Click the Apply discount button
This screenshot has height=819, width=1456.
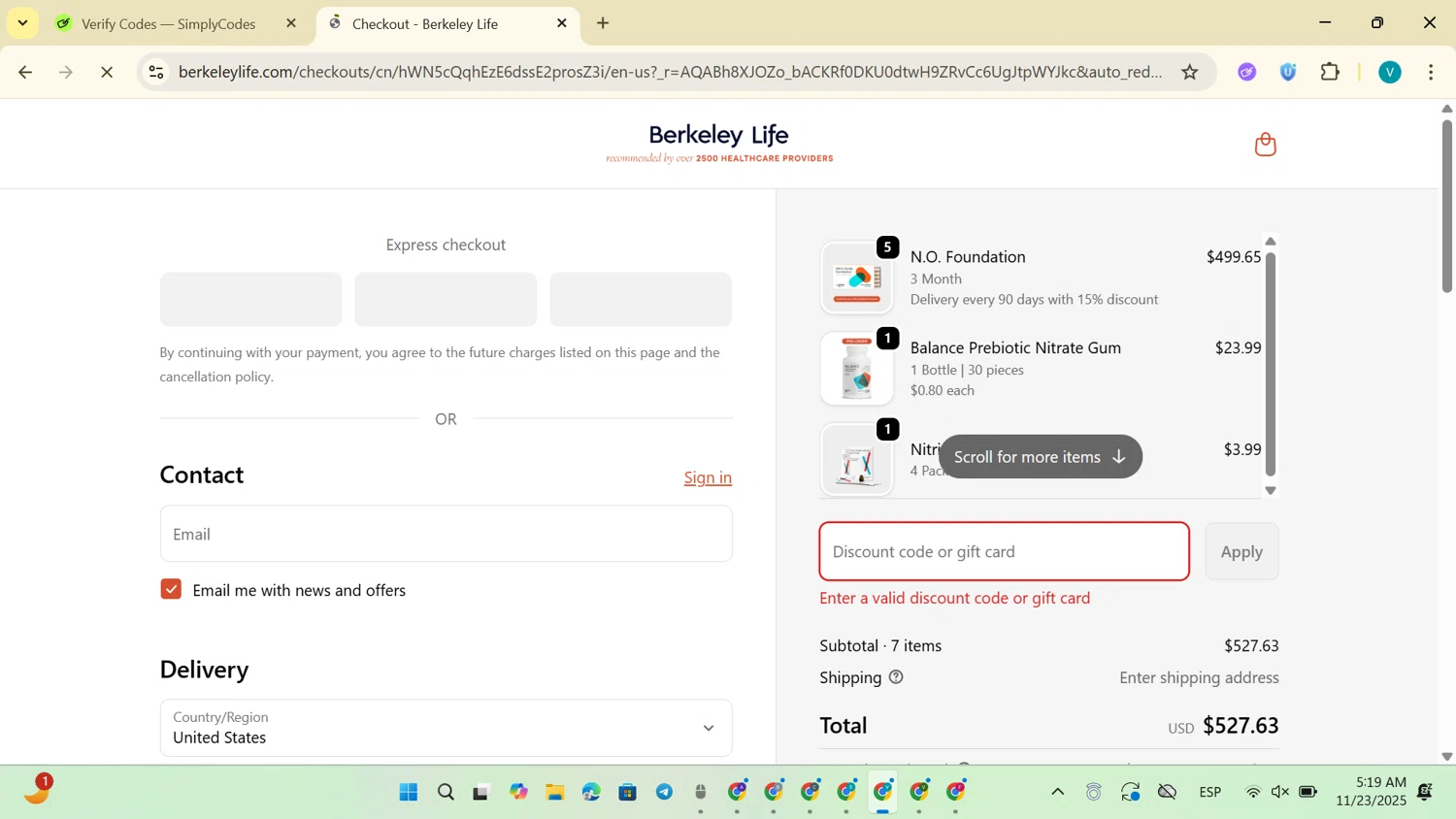(x=1241, y=551)
